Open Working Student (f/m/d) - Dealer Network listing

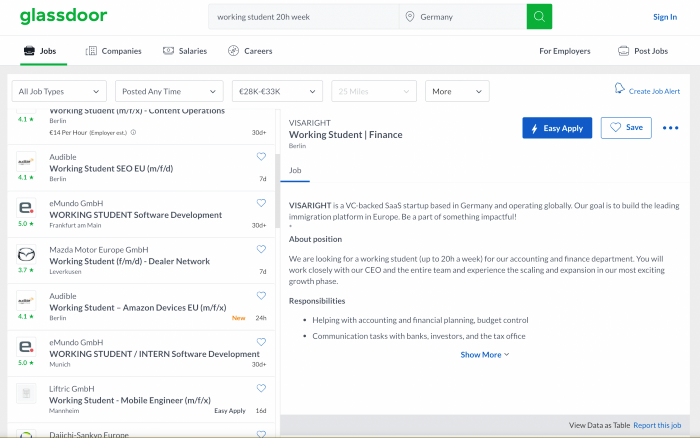129,261
